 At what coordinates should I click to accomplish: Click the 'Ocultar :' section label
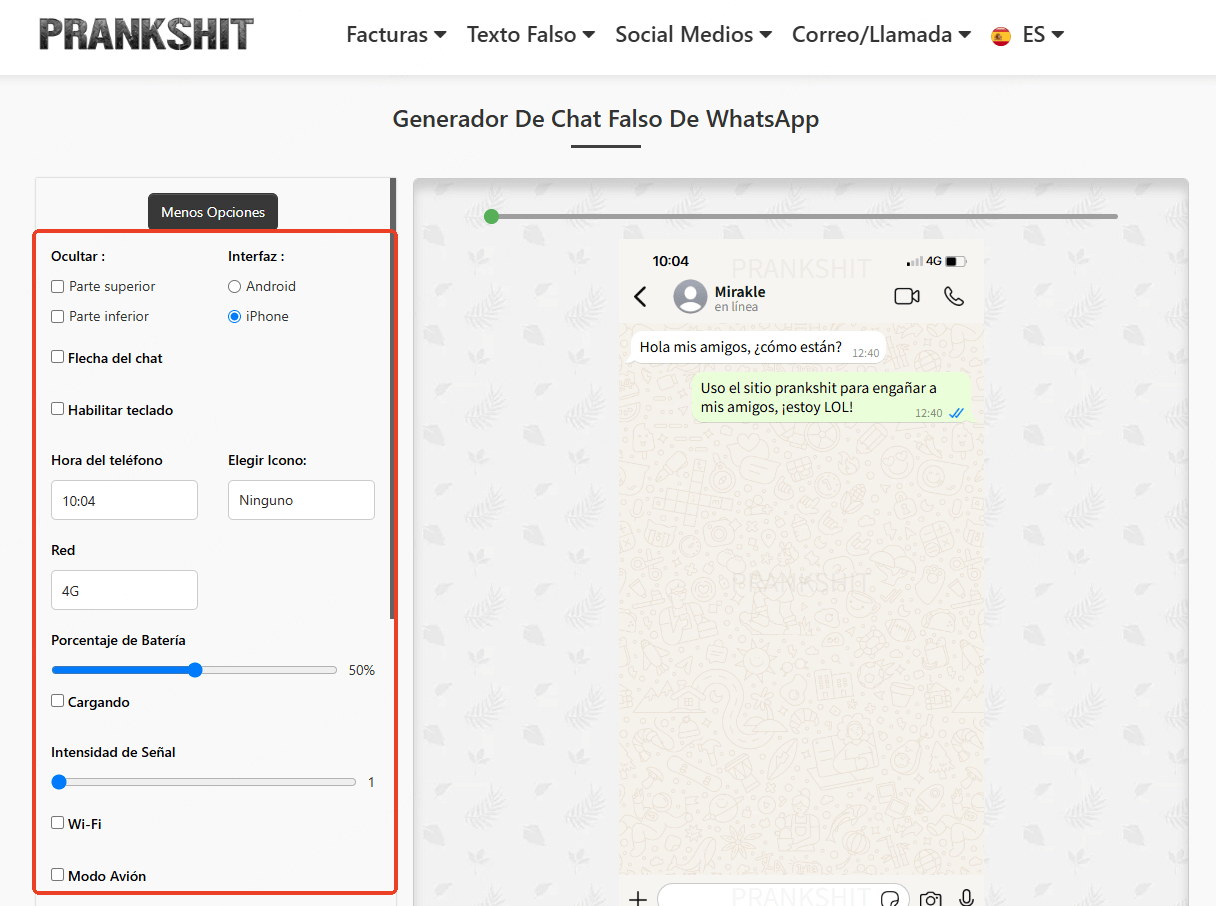tap(78, 256)
